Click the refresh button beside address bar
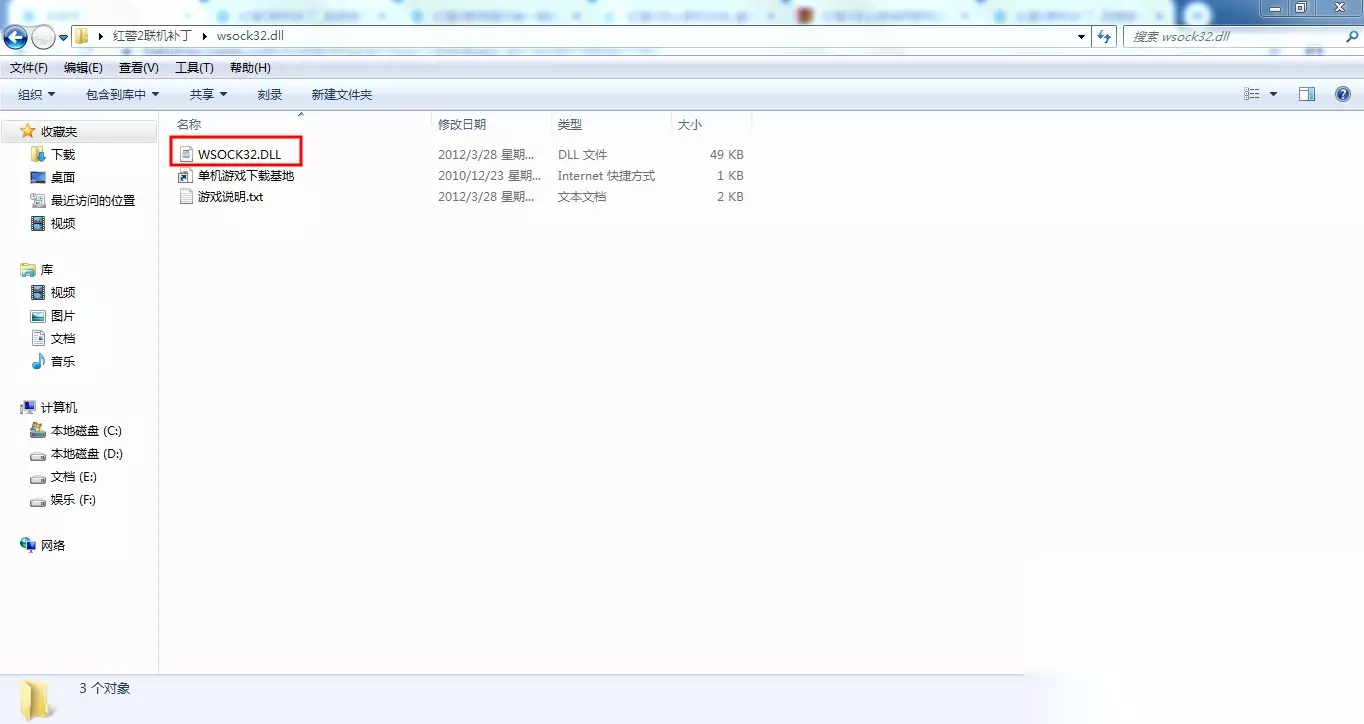Image resolution: width=1364 pixels, height=724 pixels. click(x=1104, y=37)
